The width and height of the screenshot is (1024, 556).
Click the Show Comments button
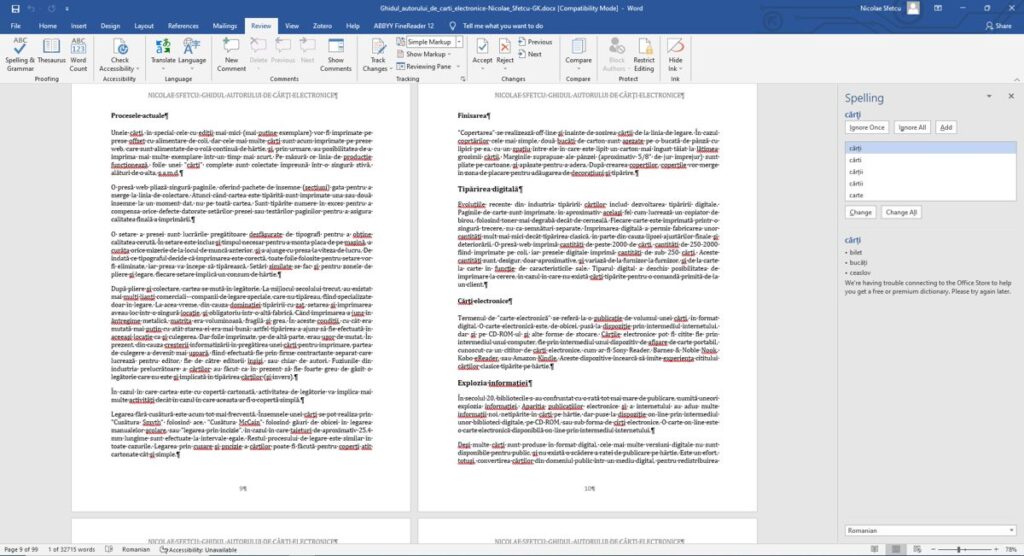click(336, 54)
